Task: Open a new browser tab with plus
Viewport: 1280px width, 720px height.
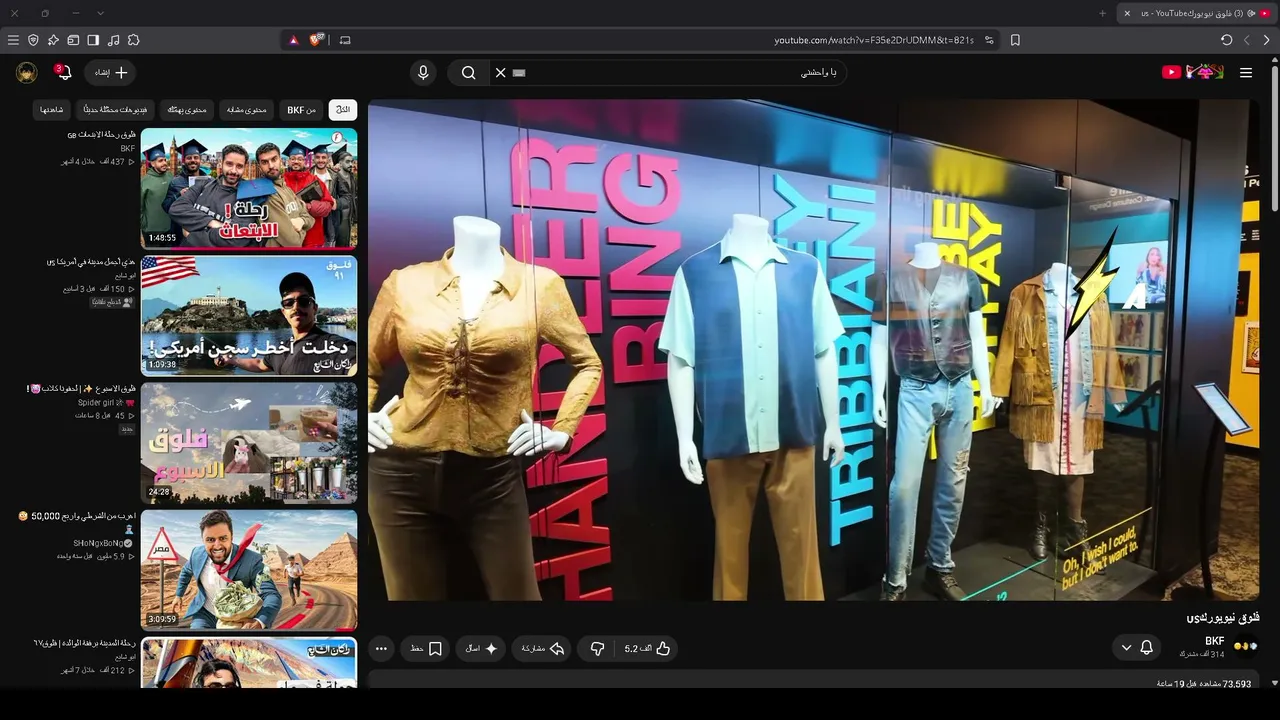Action: pyautogui.click(x=1103, y=13)
